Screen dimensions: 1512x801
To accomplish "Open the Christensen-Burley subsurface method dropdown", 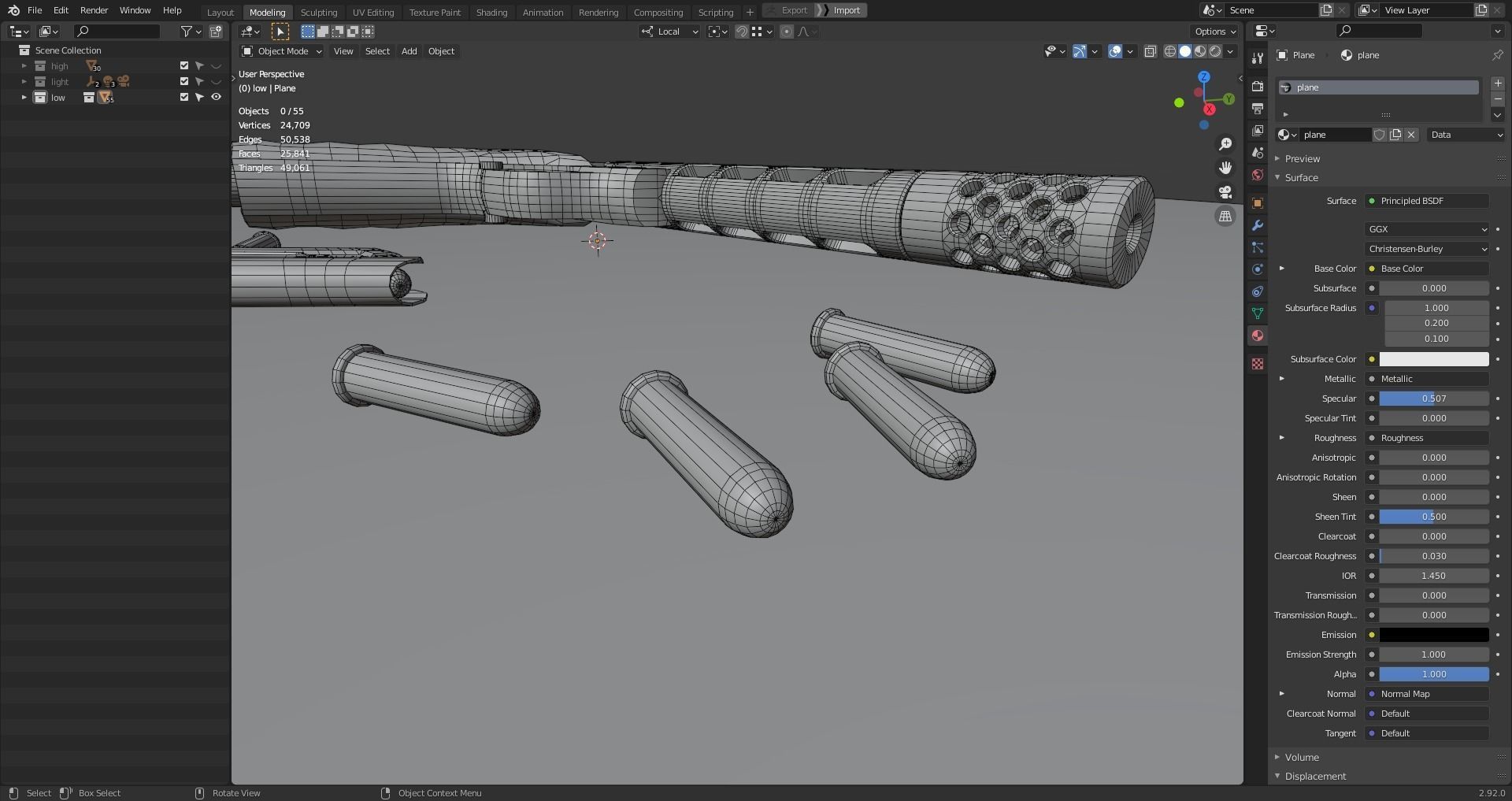I will point(1427,249).
